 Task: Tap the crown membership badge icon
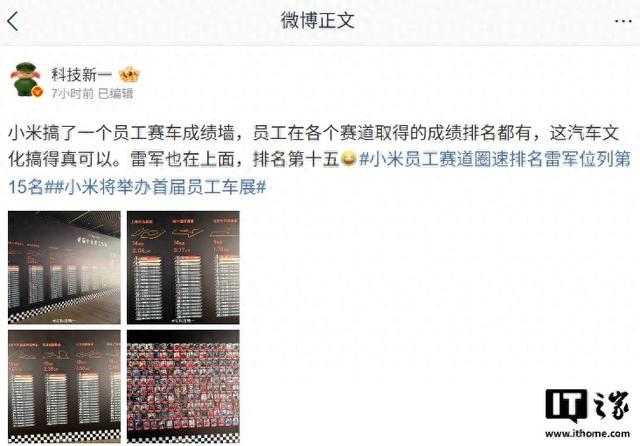(x=129, y=74)
